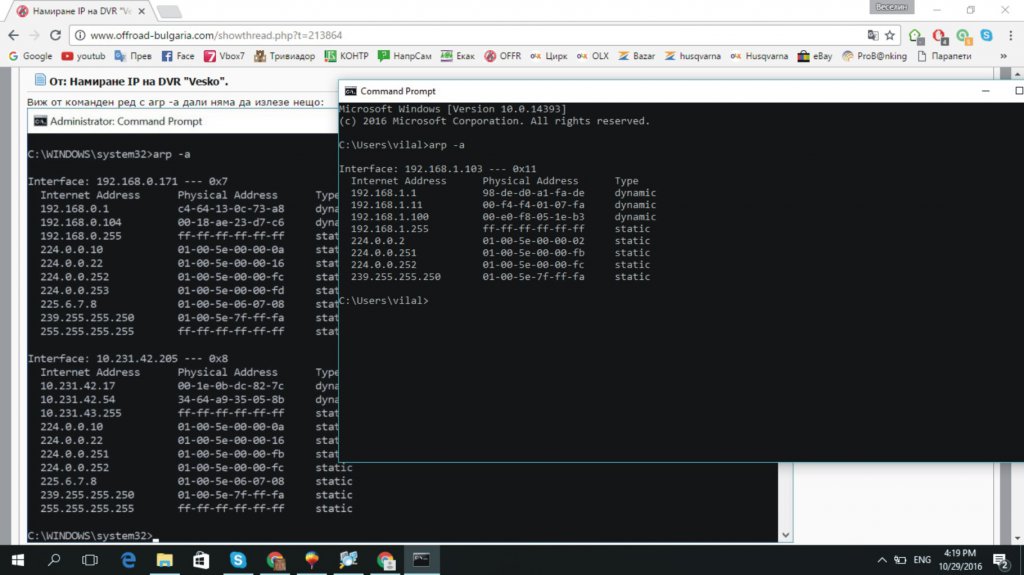Open the youtub bookmark

pos(83,56)
